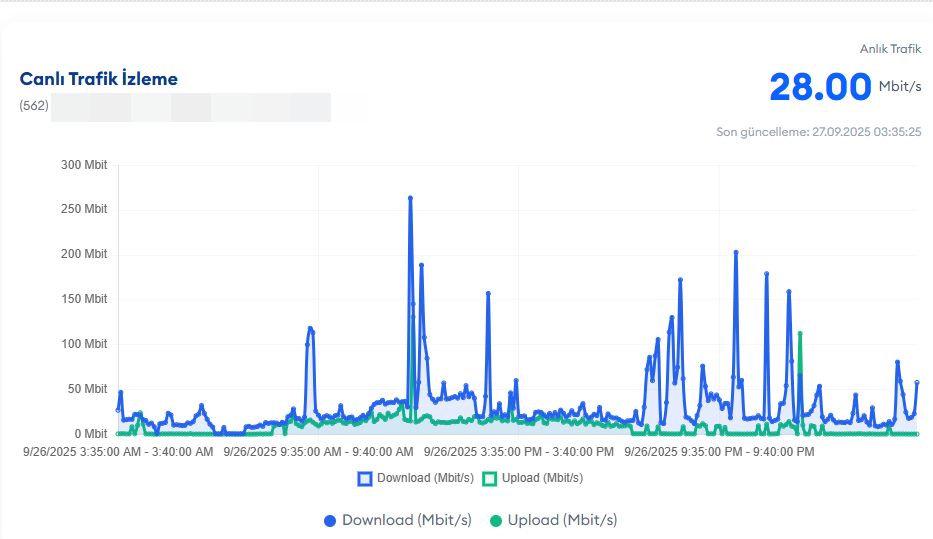Select the 28.00 Mbit/s live traffic value
Image resolution: width=933 pixels, height=539 pixels.
(x=845, y=87)
